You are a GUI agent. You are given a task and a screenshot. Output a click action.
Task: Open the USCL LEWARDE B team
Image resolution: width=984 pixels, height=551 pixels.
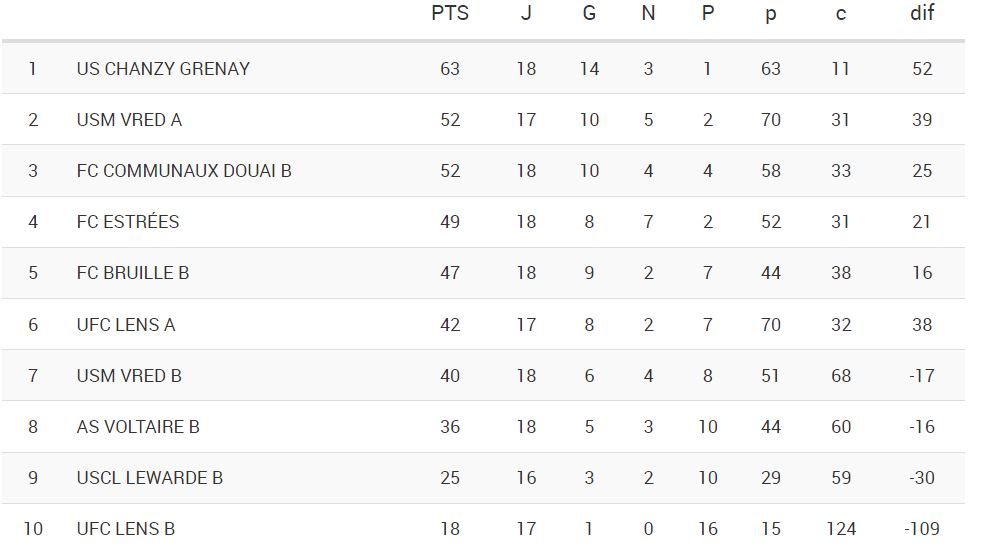point(150,478)
